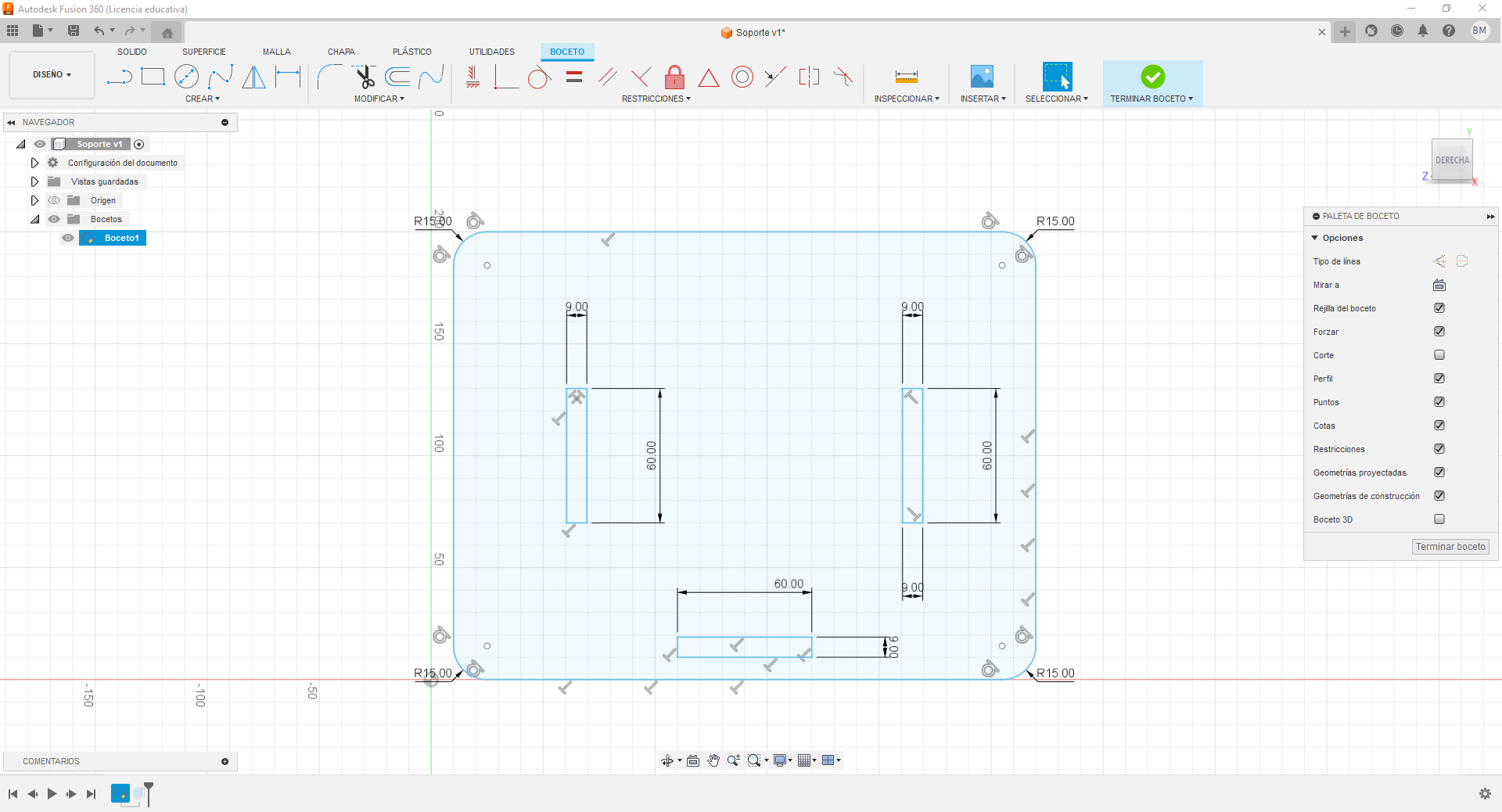
Task: Expand the Configuración del documento node
Action: (x=34, y=163)
